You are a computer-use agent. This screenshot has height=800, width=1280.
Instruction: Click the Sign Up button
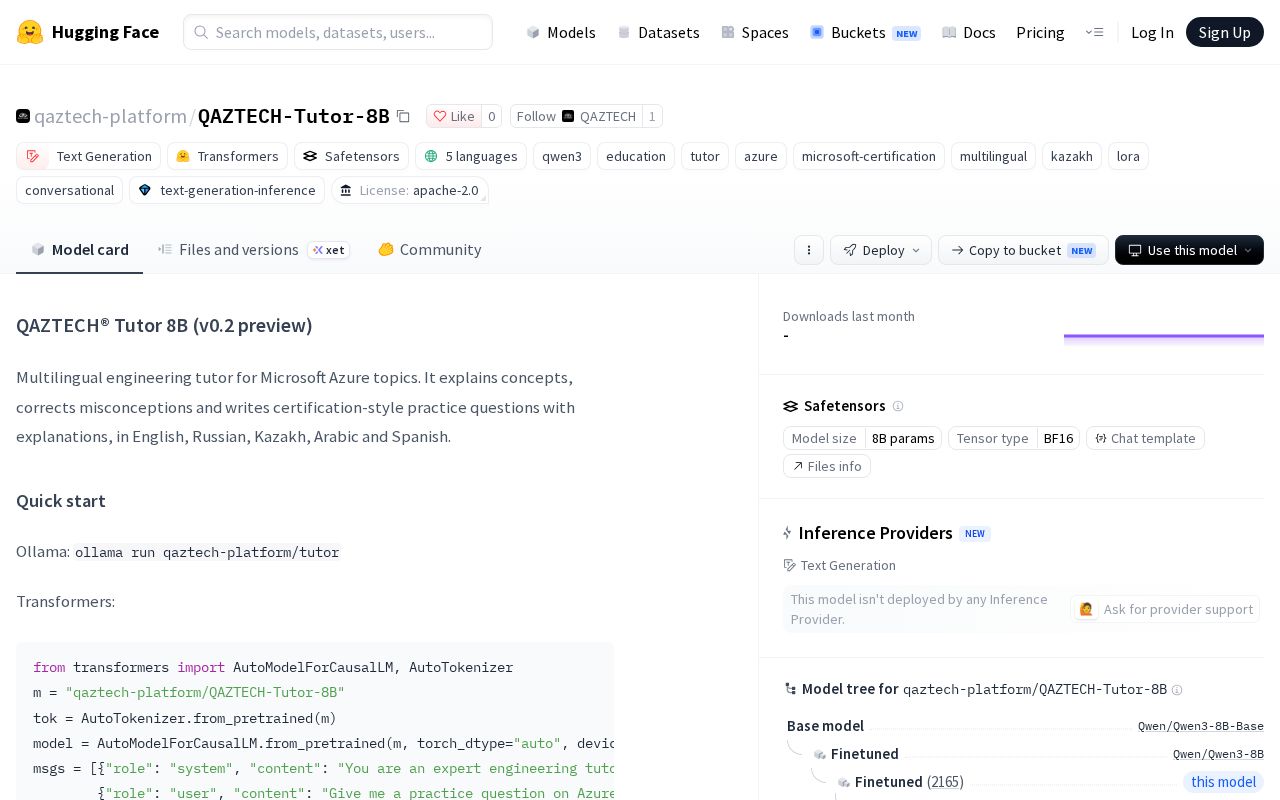[1225, 32]
